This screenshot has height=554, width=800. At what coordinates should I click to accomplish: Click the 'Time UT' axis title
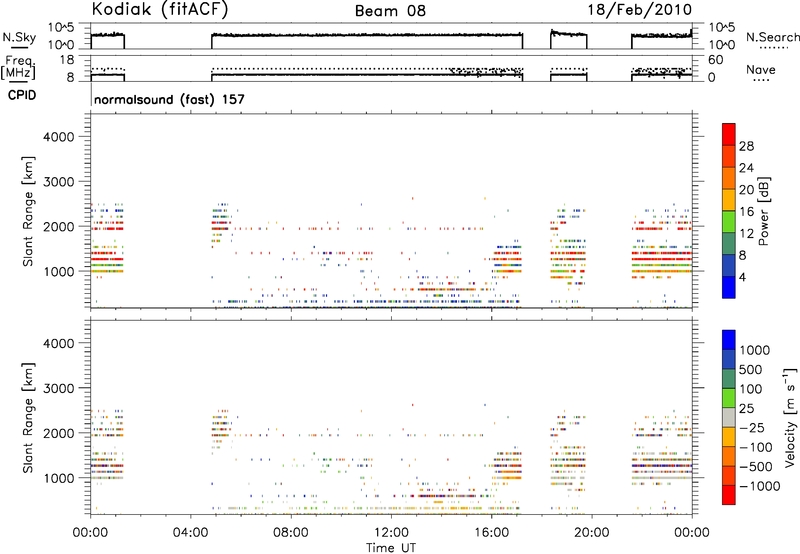[x=391, y=548]
